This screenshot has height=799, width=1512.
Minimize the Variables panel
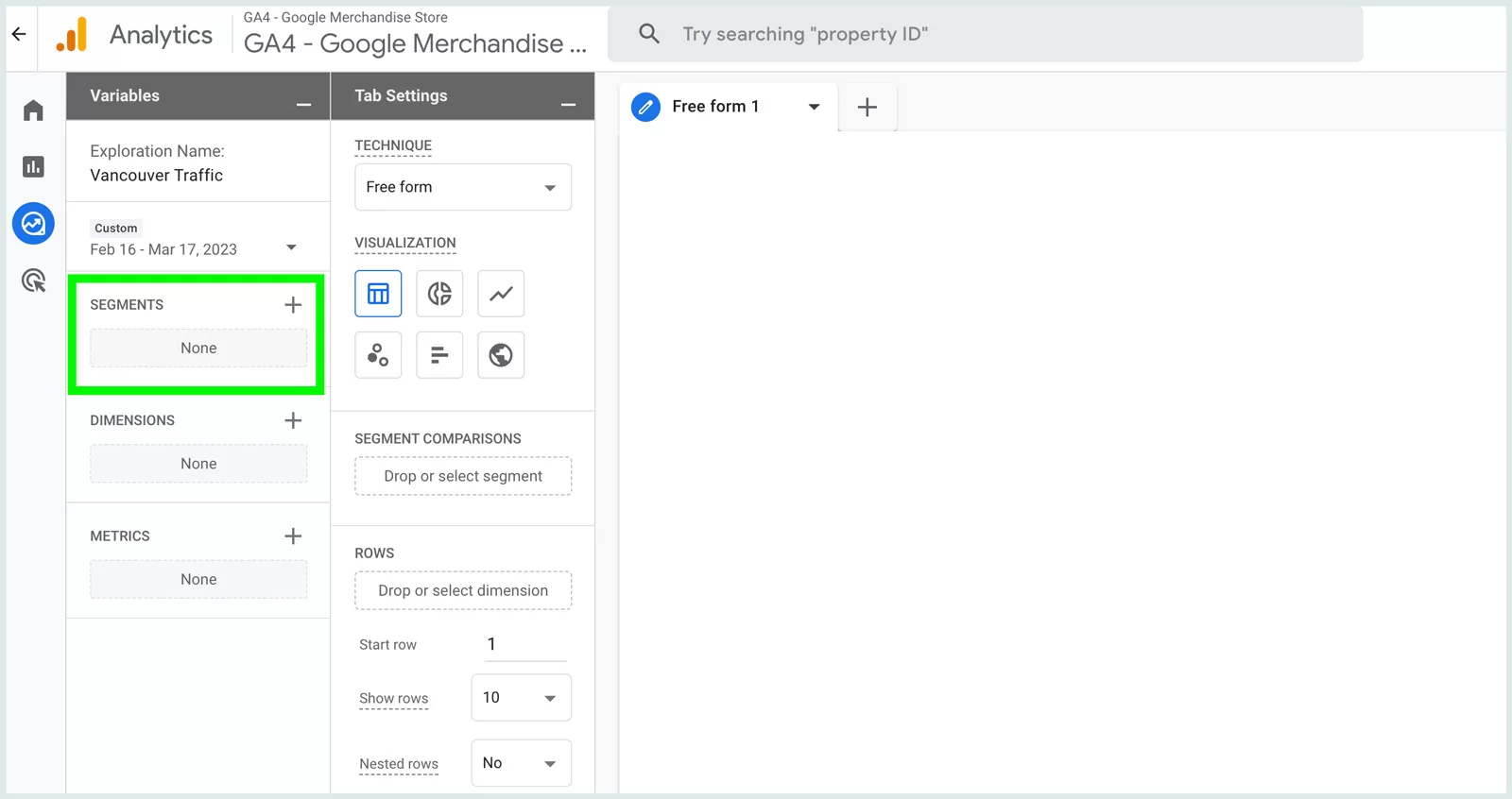(303, 104)
